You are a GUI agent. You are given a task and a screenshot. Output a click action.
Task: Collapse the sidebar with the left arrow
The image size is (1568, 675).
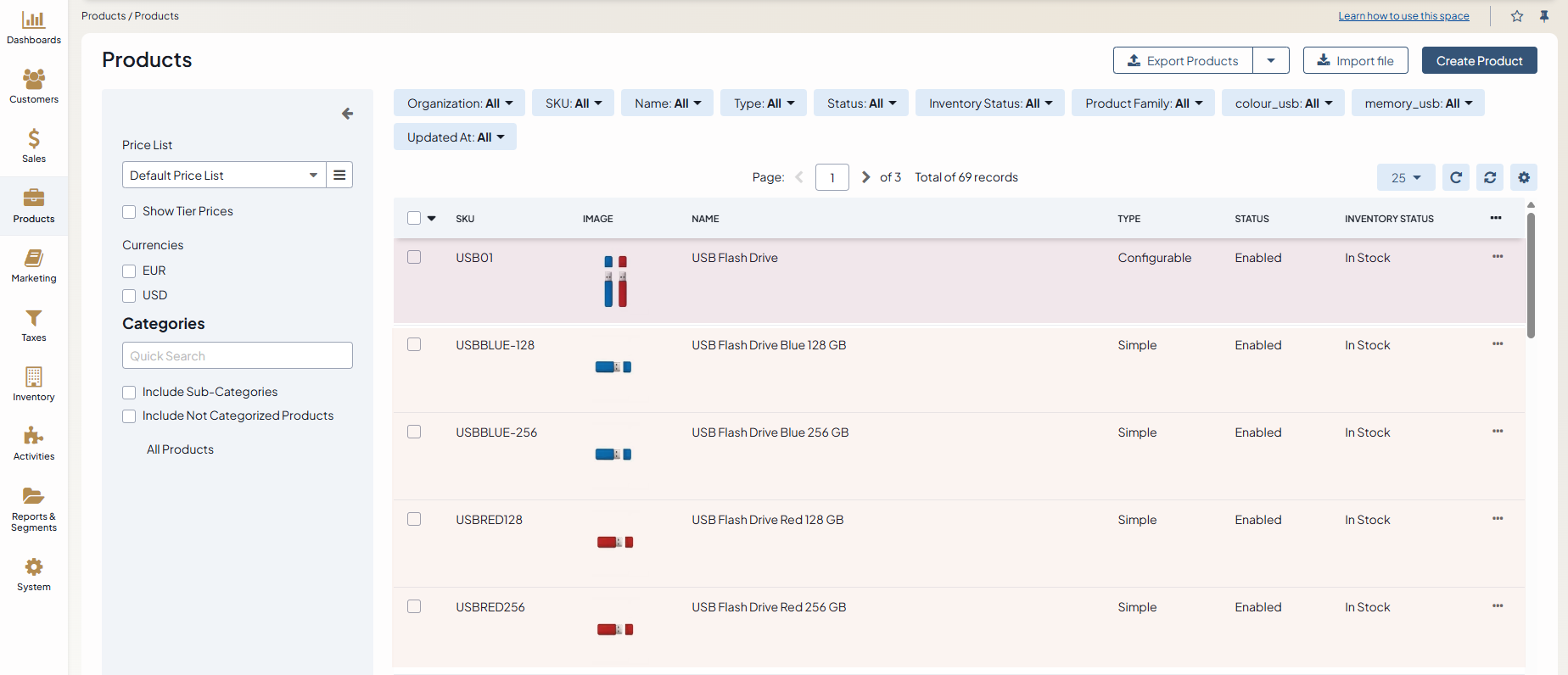coord(347,114)
